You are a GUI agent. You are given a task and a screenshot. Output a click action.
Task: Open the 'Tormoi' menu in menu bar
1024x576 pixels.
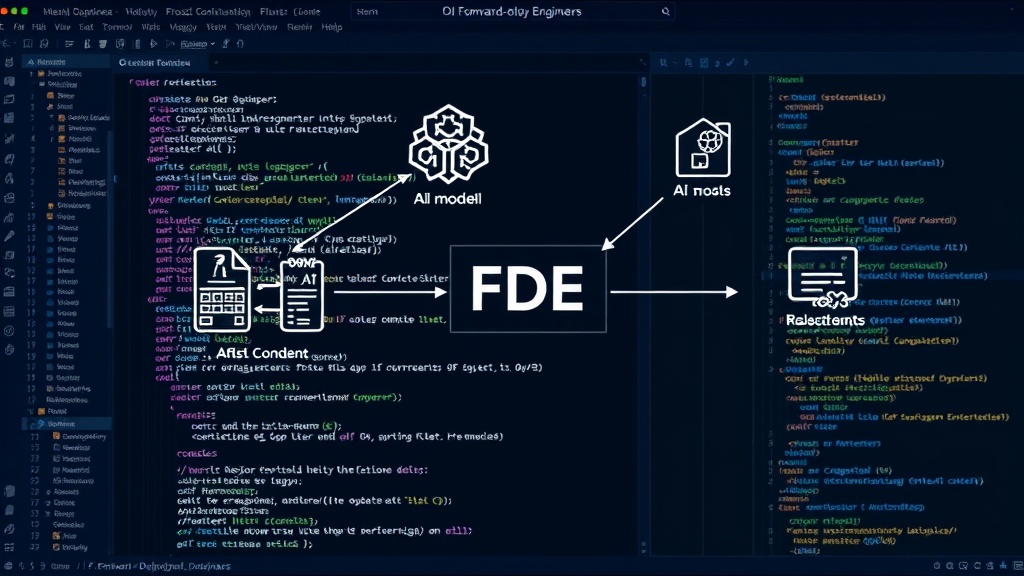coord(118,27)
